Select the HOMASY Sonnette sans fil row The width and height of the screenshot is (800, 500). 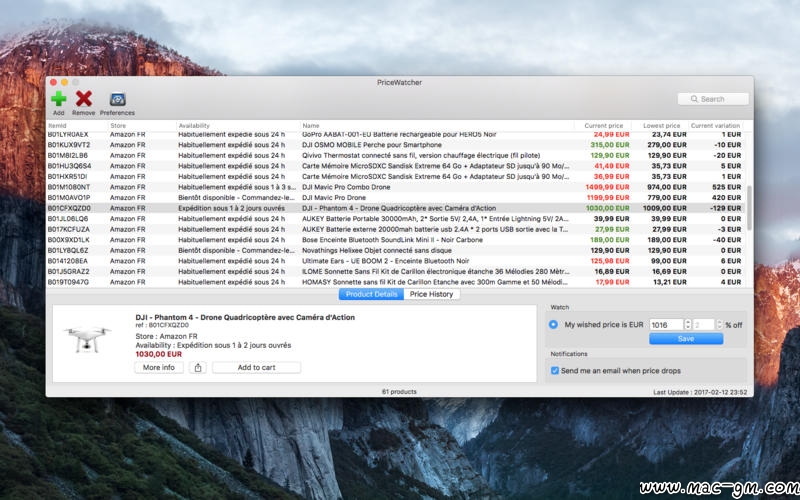click(395, 282)
